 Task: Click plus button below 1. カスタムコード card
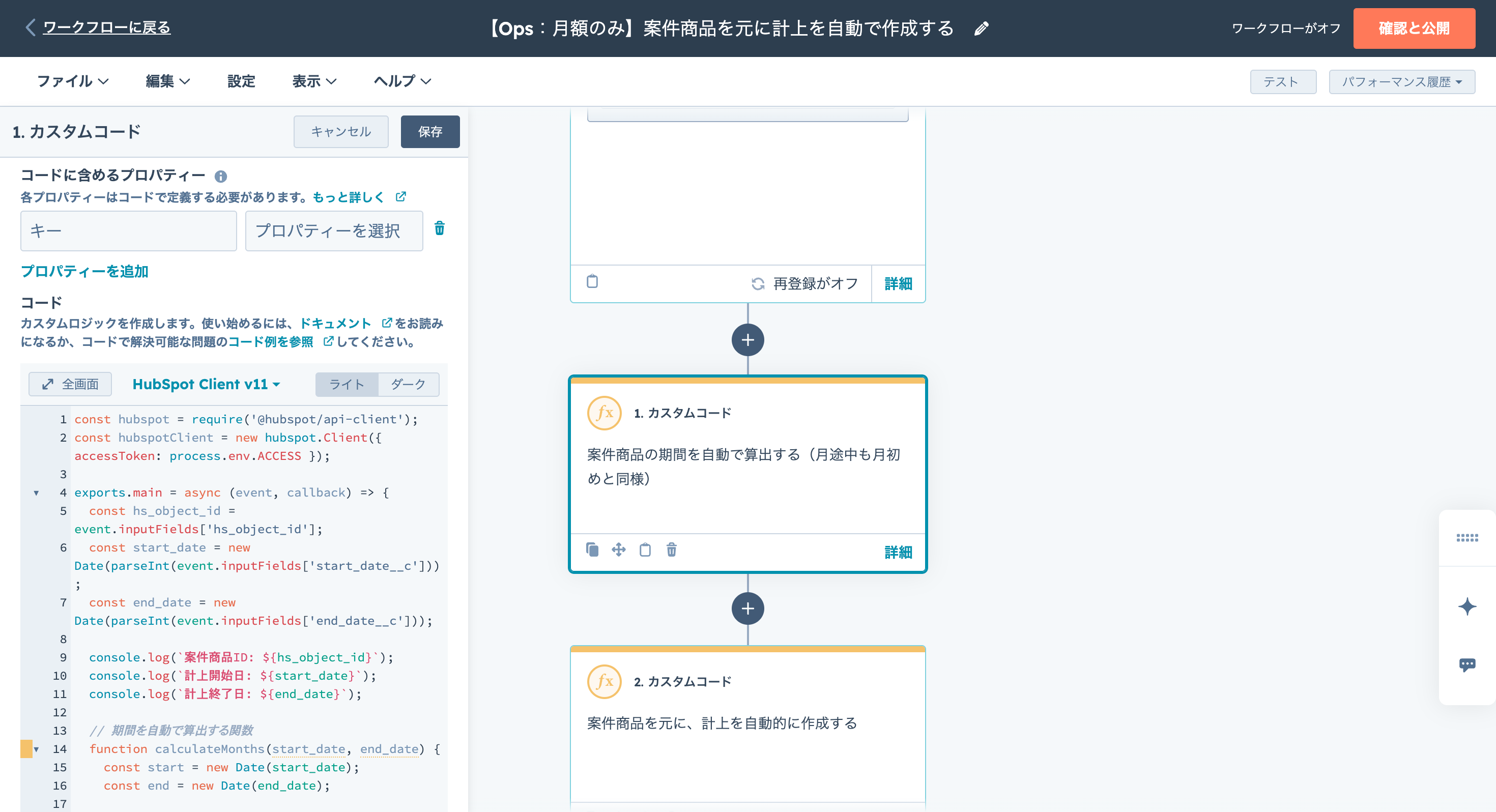(747, 608)
